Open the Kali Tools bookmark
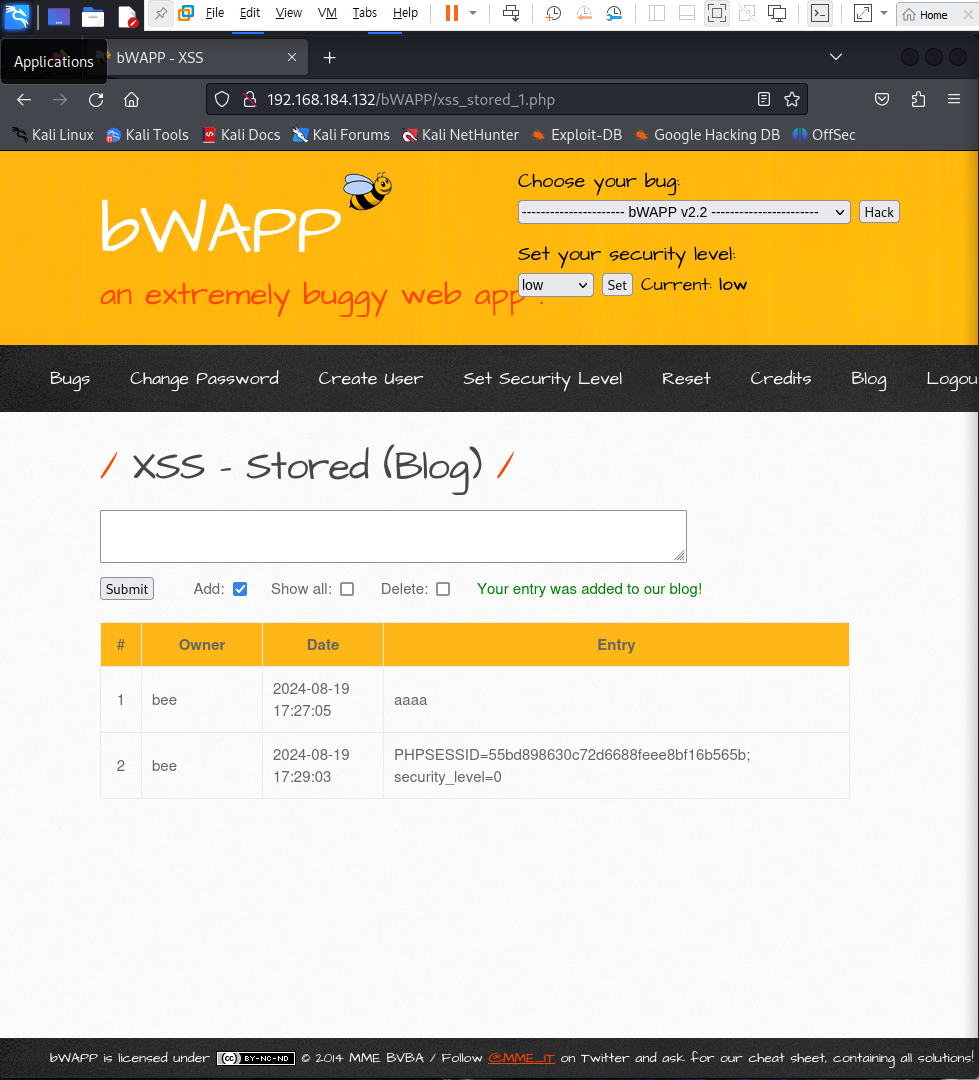 pos(147,135)
